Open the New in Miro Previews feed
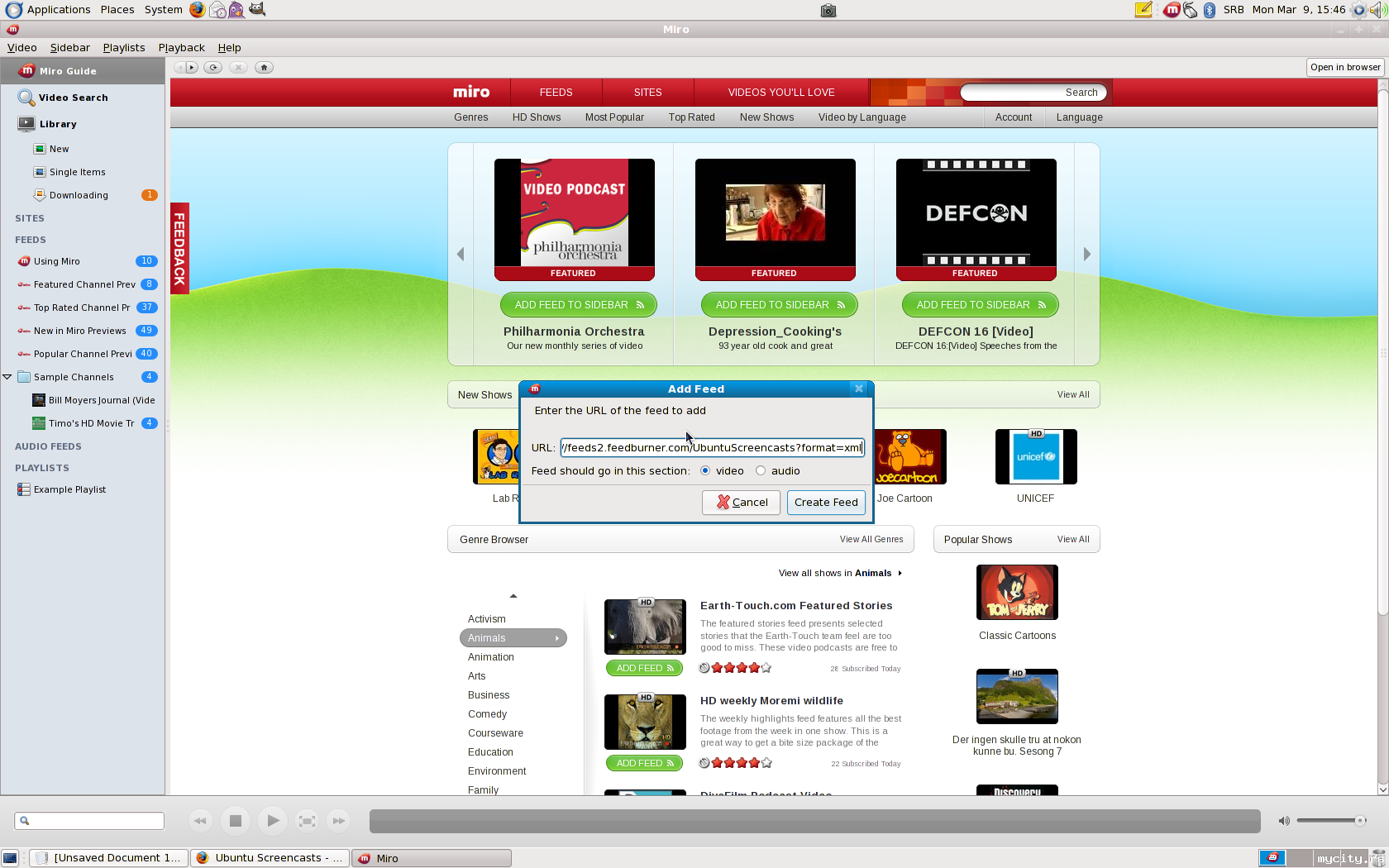 pyautogui.click(x=83, y=331)
